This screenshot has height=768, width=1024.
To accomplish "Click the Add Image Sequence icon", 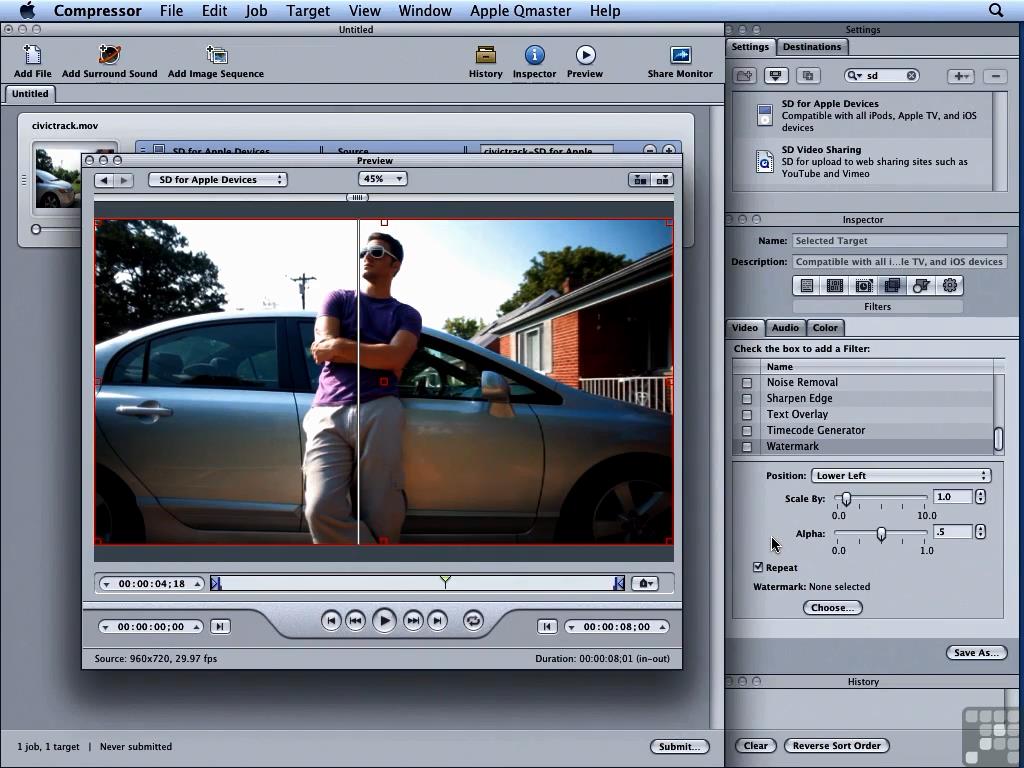I will pos(216,55).
